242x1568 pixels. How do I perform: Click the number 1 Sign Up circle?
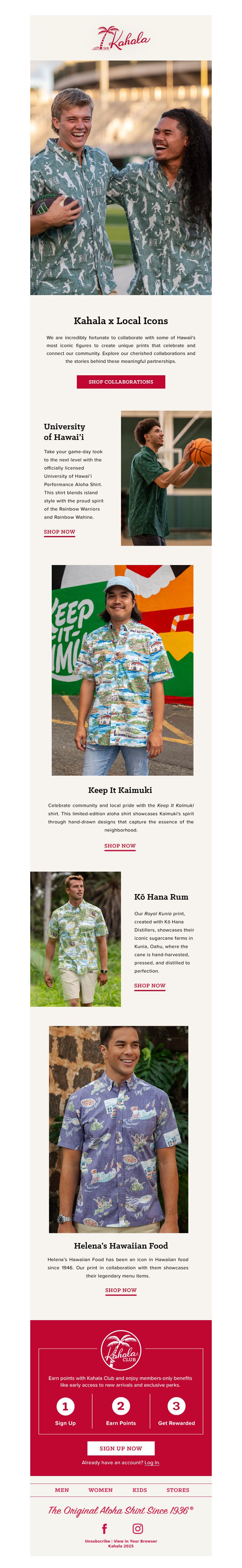(65, 1406)
